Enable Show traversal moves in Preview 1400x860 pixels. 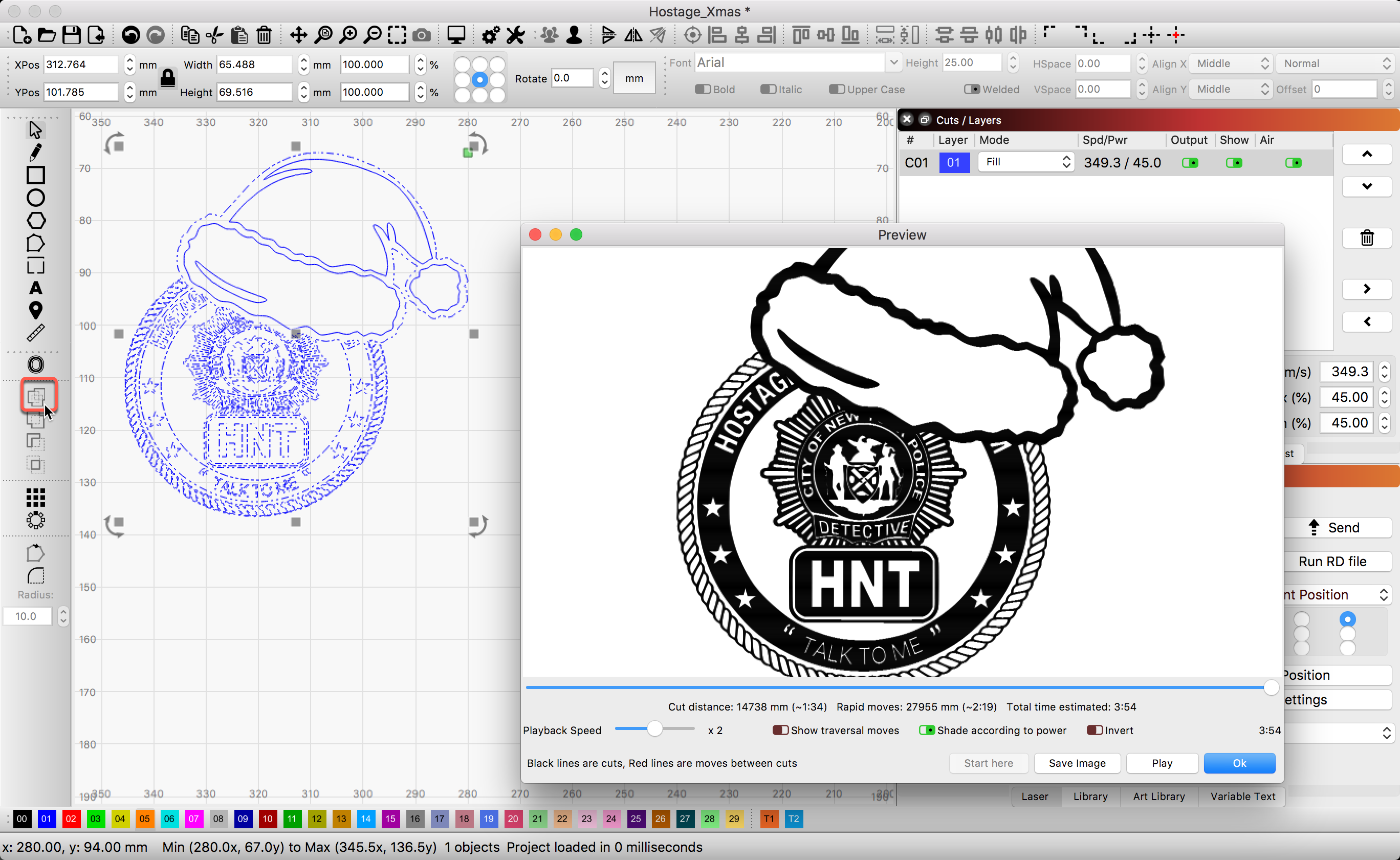click(780, 730)
